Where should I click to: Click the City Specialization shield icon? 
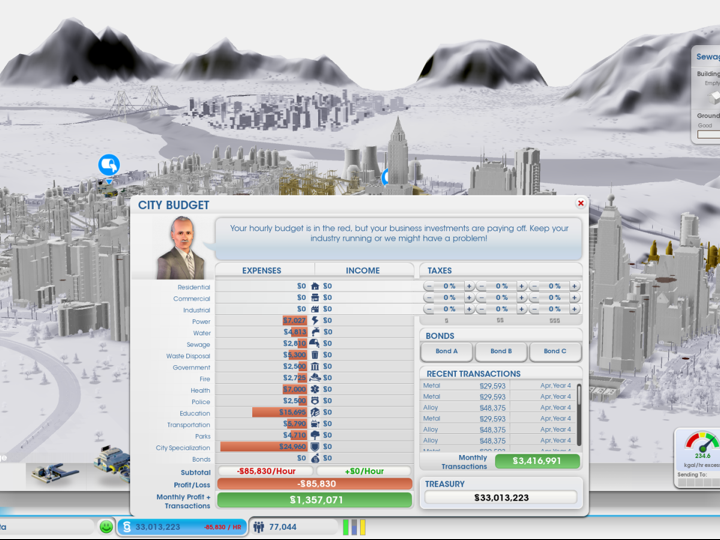(x=315, y=447)
